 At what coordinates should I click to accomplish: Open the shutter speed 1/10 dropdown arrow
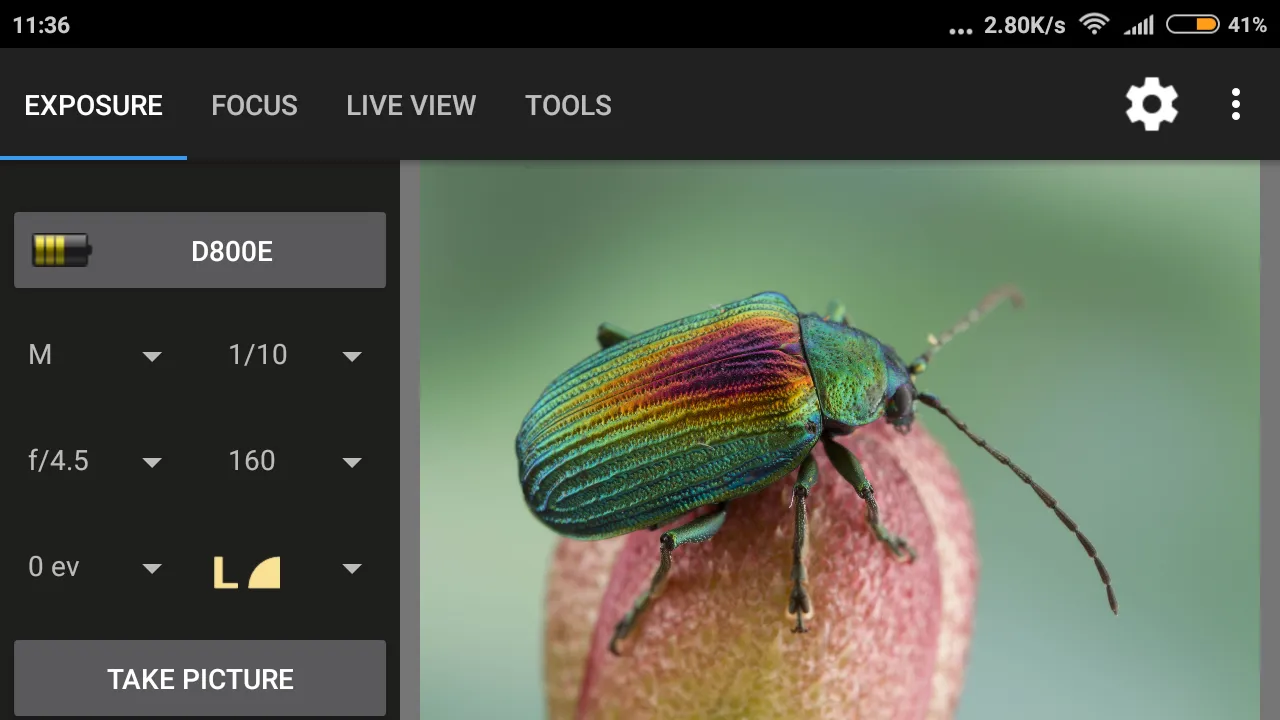[352, 356]
